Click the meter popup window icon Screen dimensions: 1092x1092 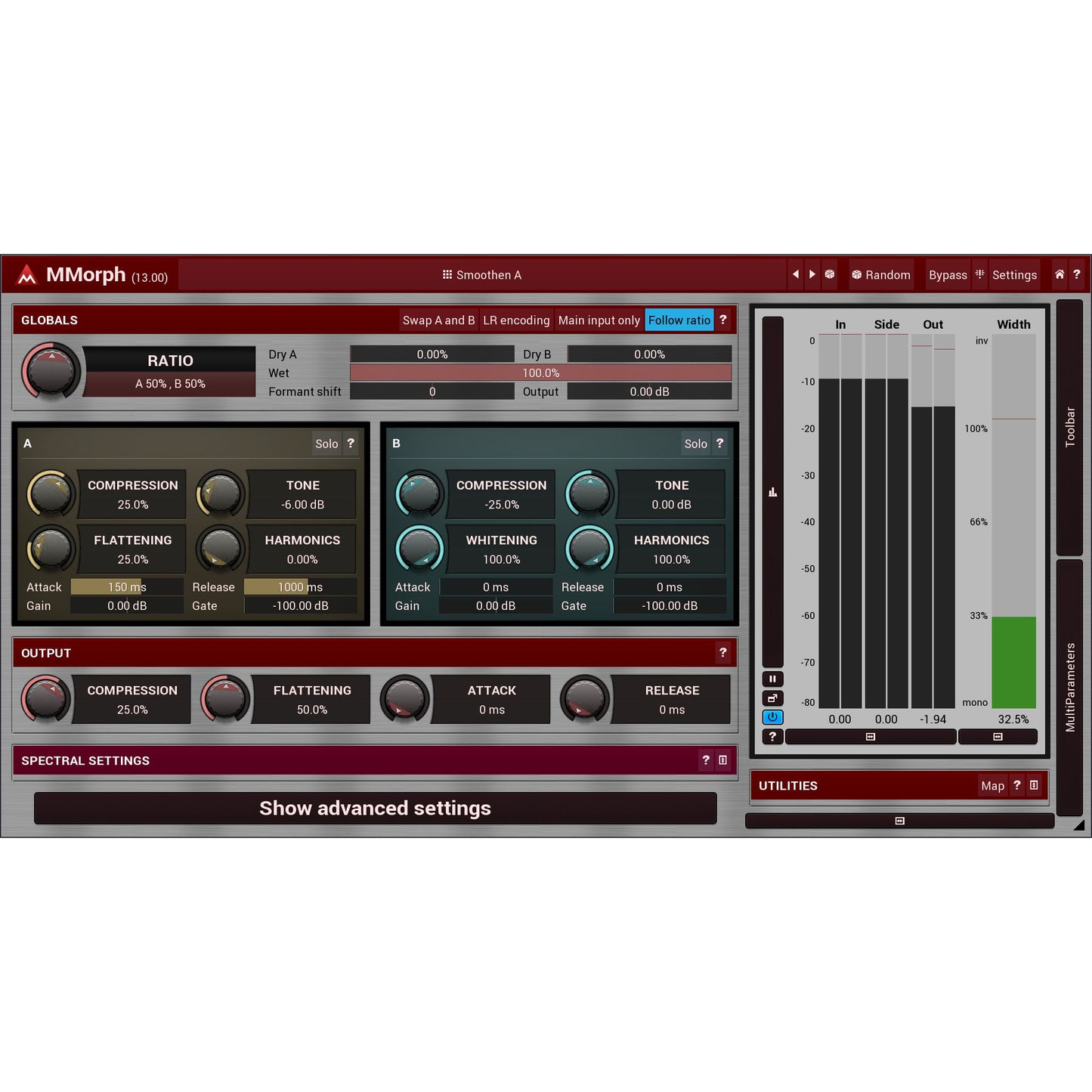click(x=772, y=698)
